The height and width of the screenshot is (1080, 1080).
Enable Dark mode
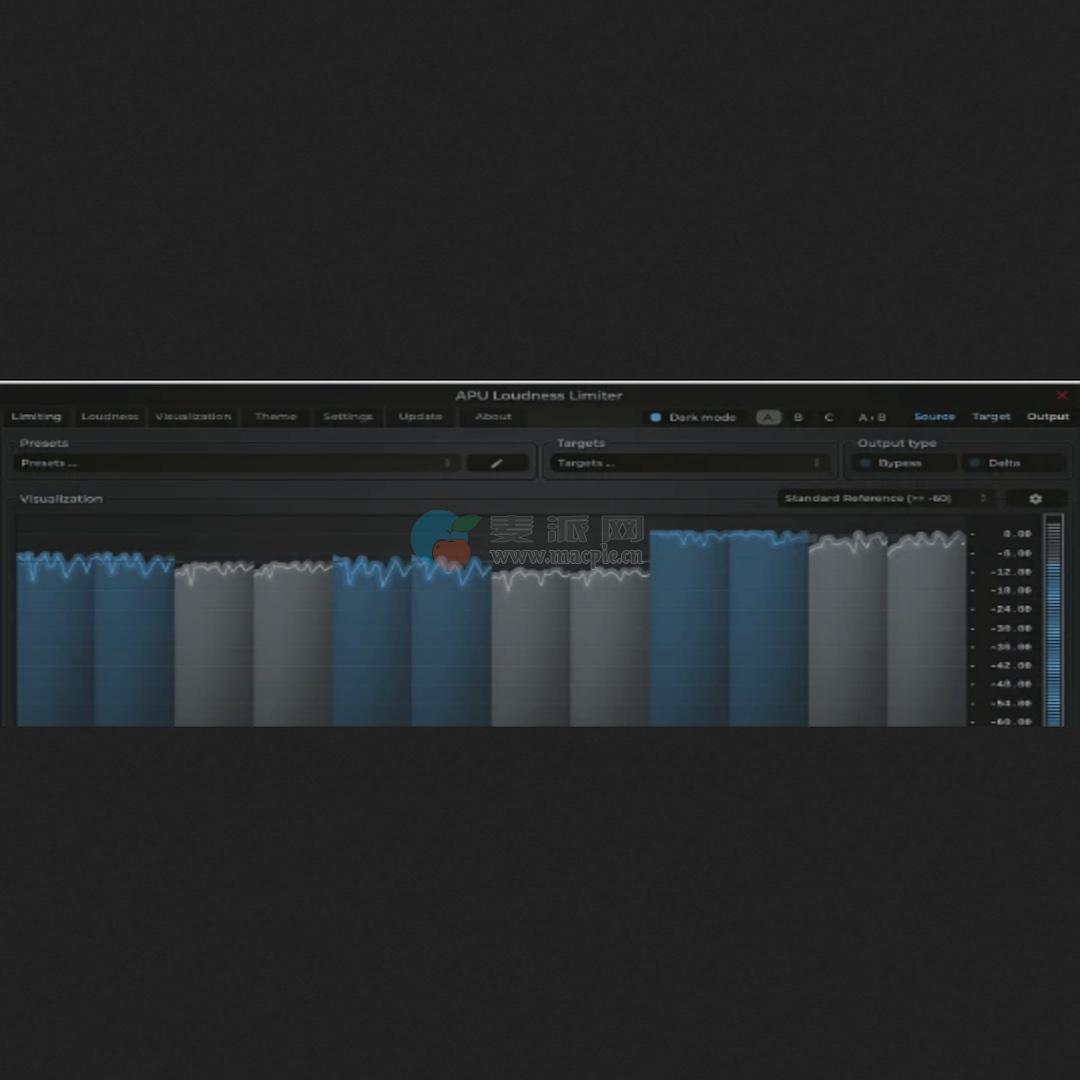click(x=657, y=418)
